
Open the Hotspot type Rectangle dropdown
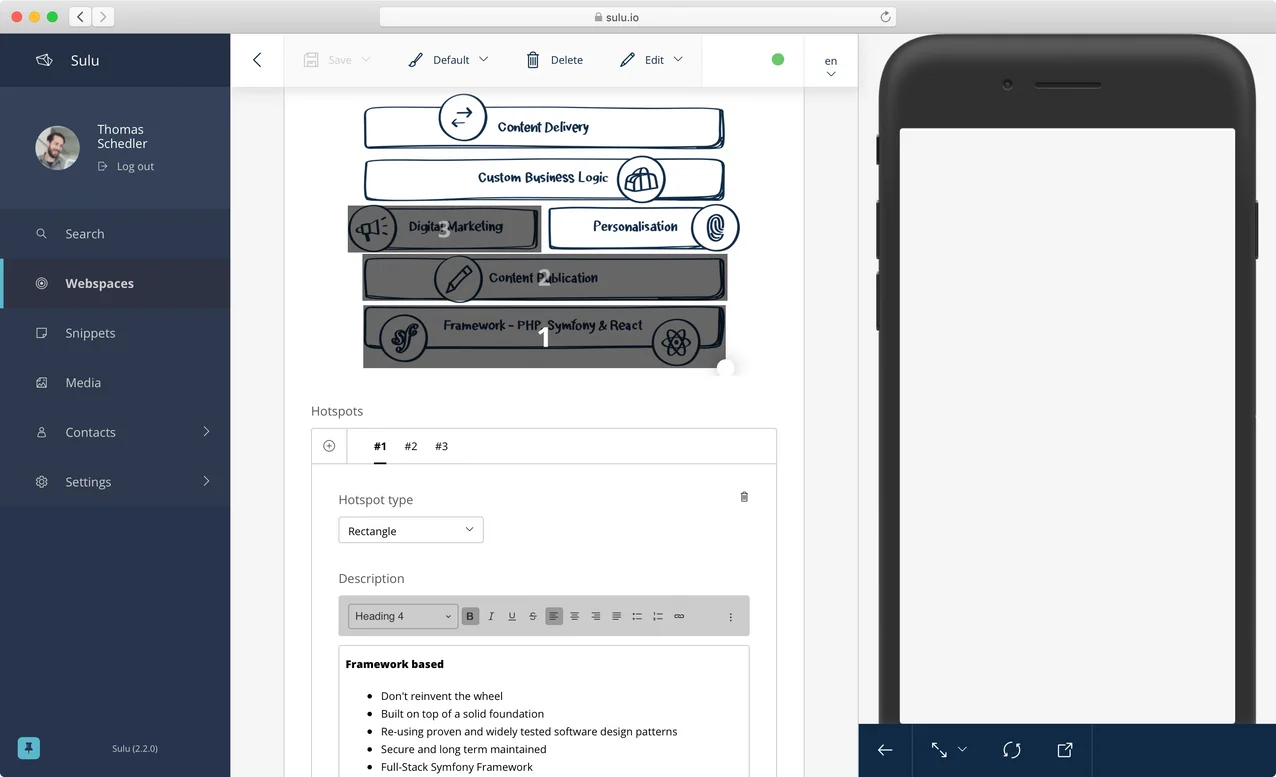[x=411, y=530]
